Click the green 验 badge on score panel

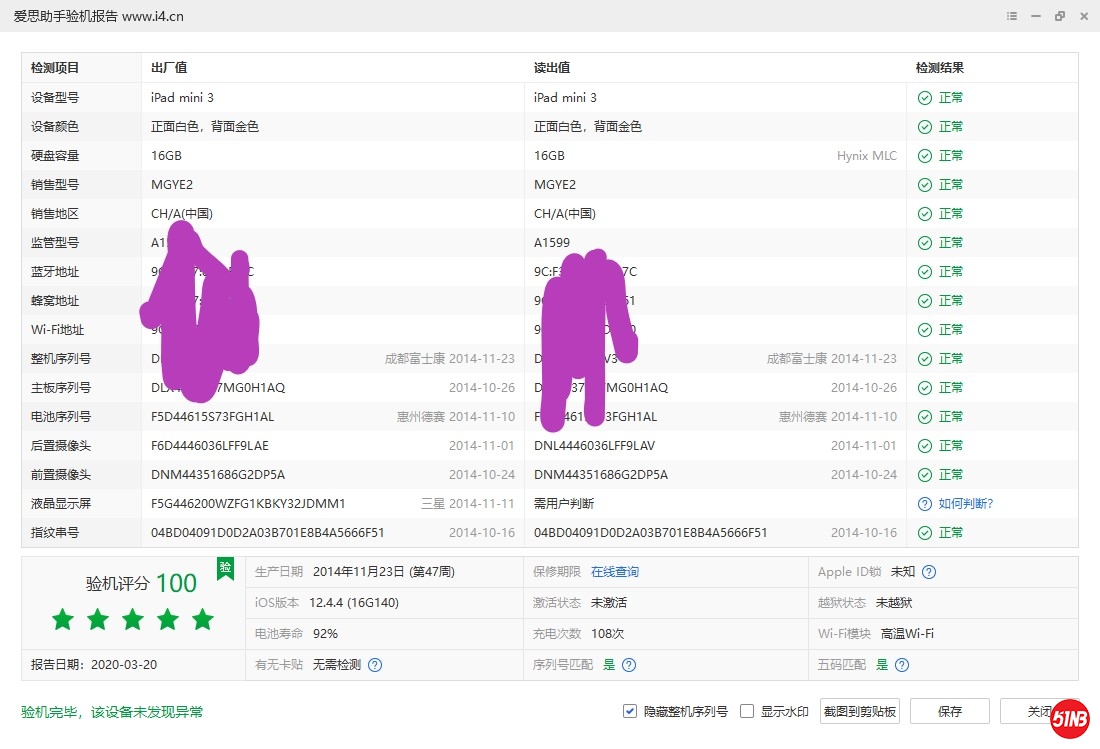[x=226, y=569]
